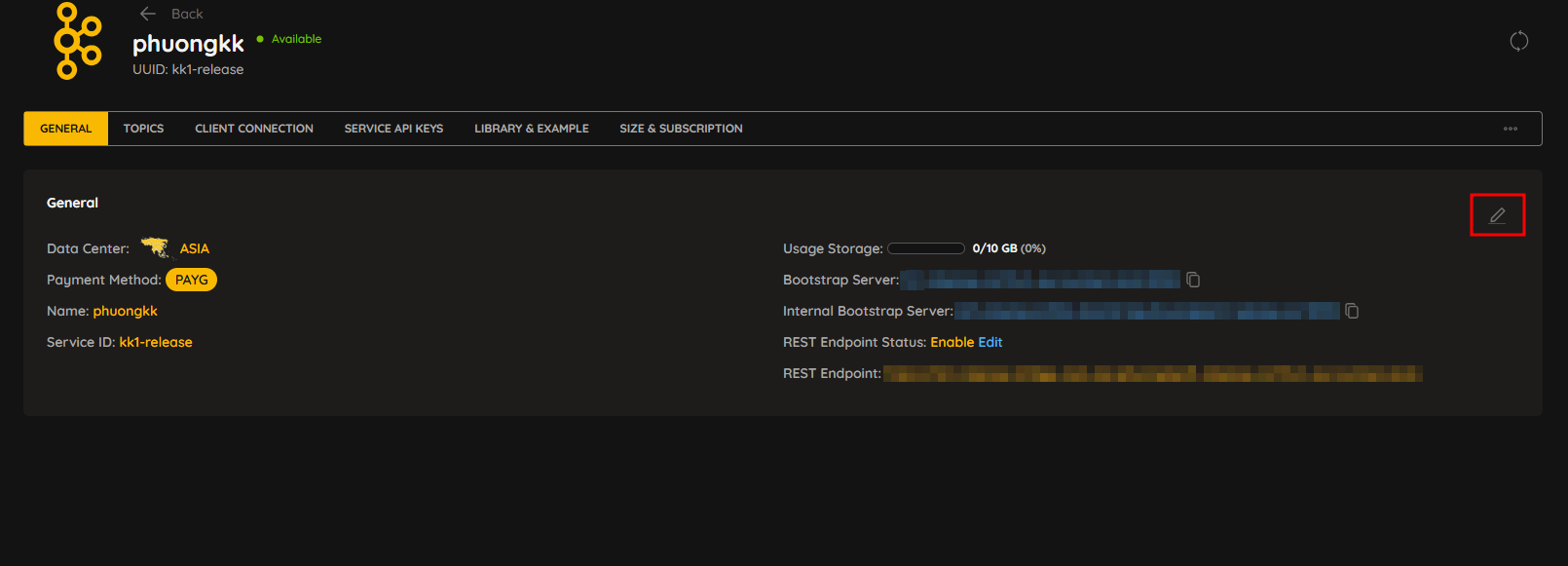The height and width of the screenshot is (566, 1568).
Task: Click the Asia map icon
Action: click(155, 247)
